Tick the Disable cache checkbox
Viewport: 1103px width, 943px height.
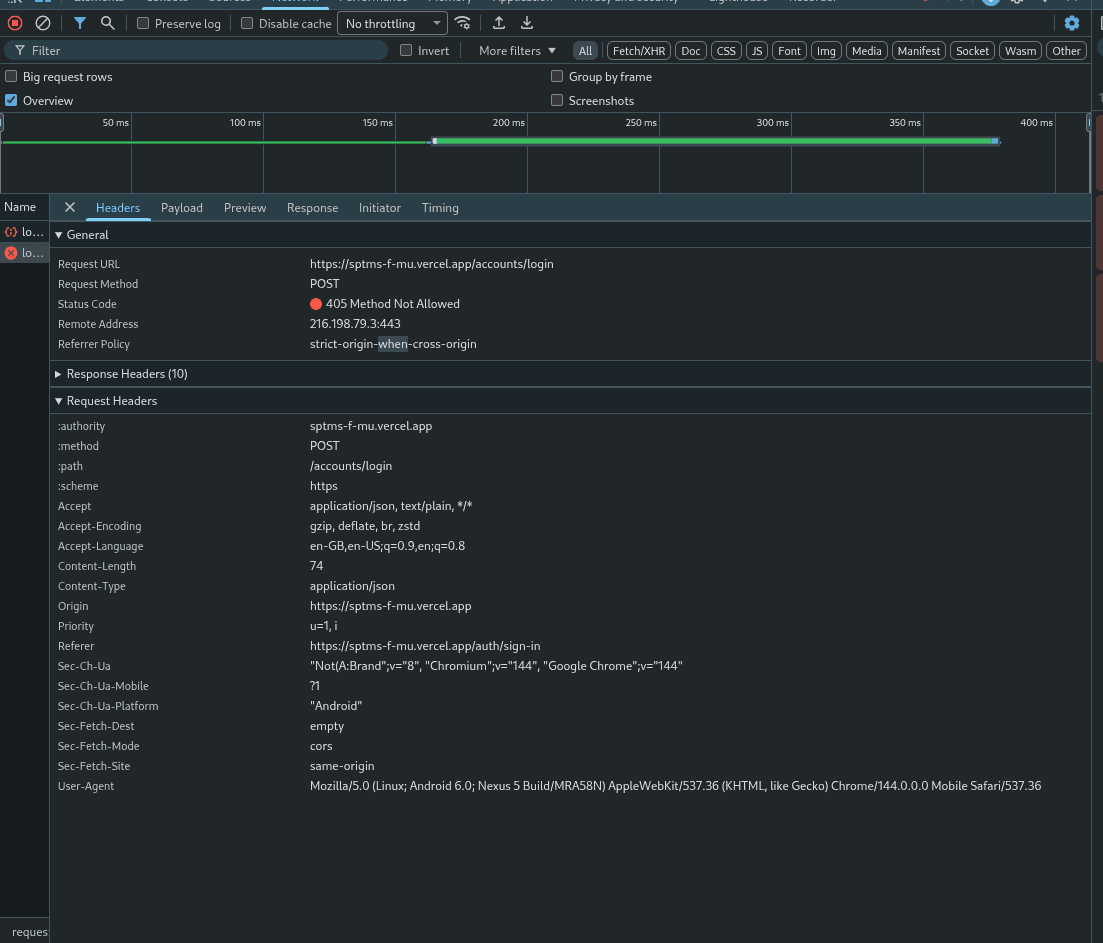pyautogui.click(x=247, y=23)
